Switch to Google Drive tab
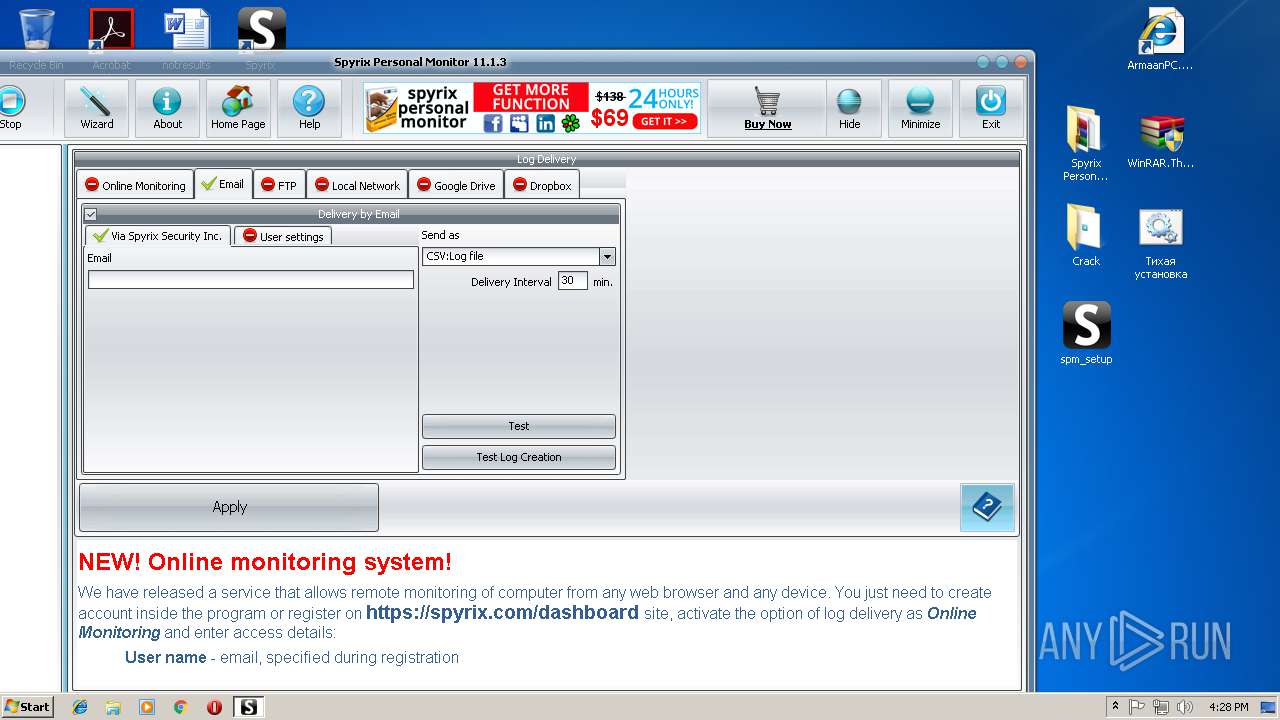 [456, 185]
